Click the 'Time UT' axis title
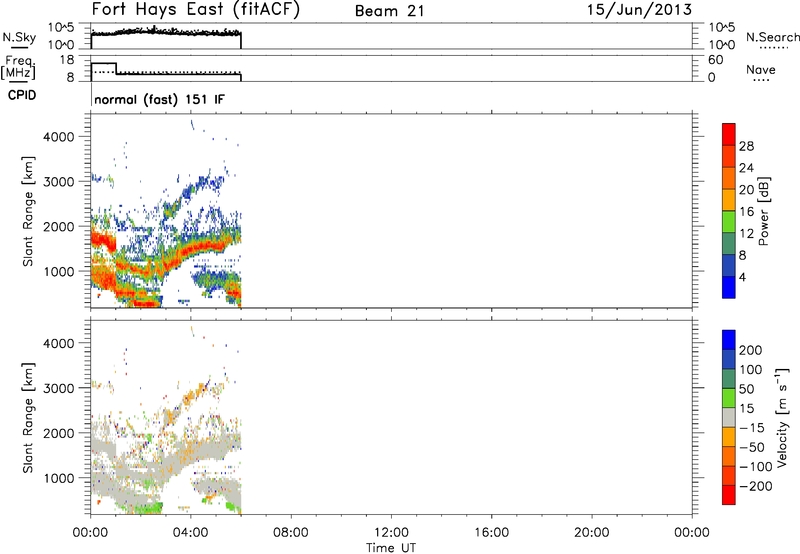 [x=391, y=548]
